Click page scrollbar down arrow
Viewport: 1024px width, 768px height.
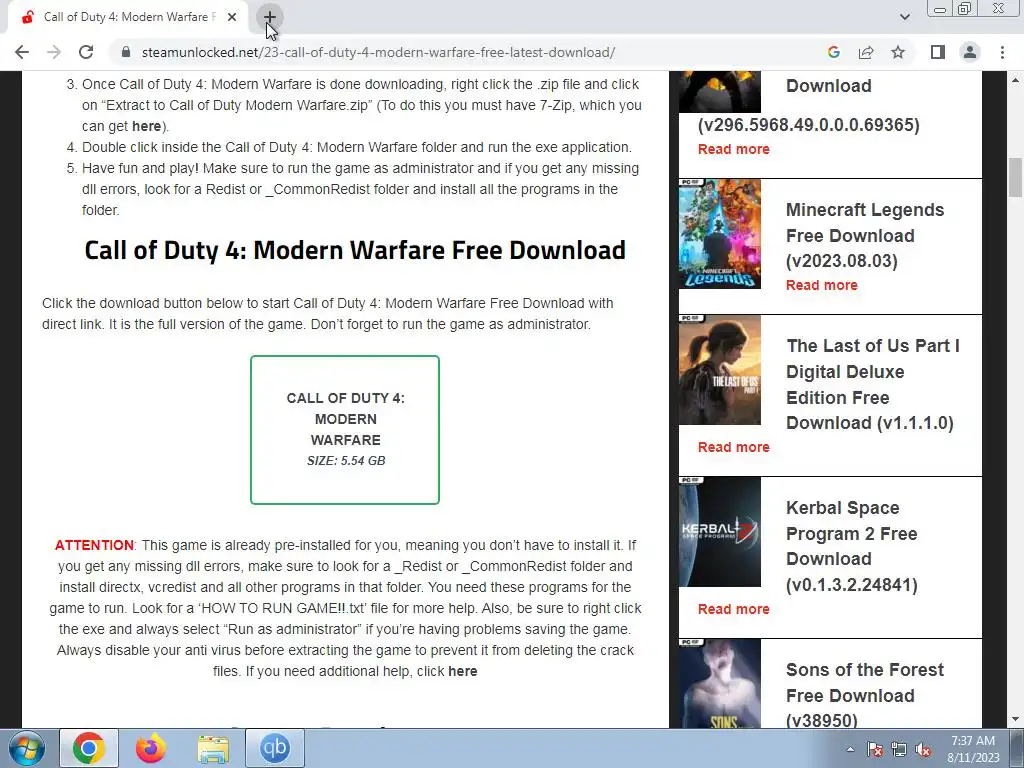(x=1015, y=720)
